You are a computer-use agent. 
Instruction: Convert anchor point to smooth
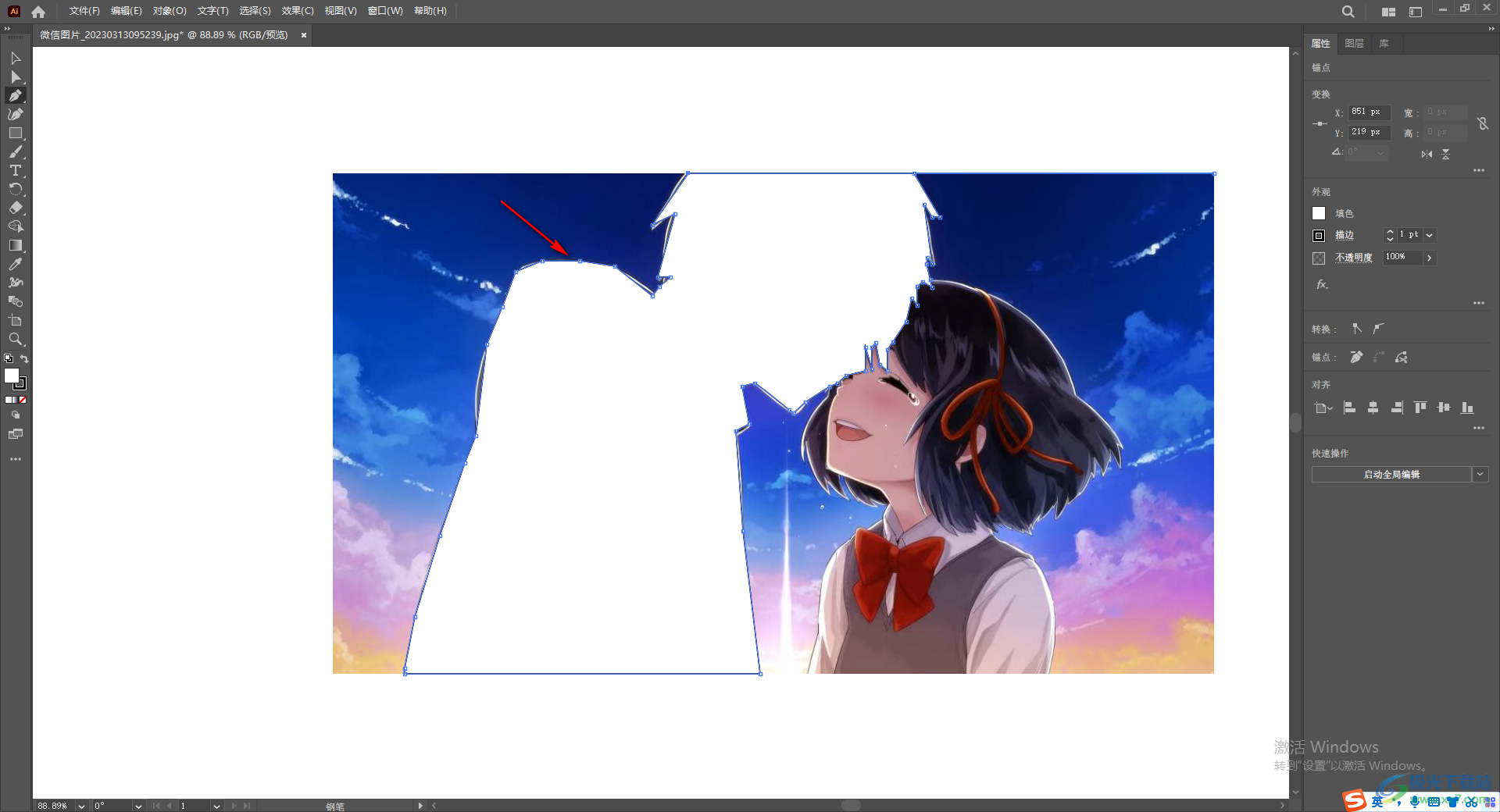coord(1379,329)
